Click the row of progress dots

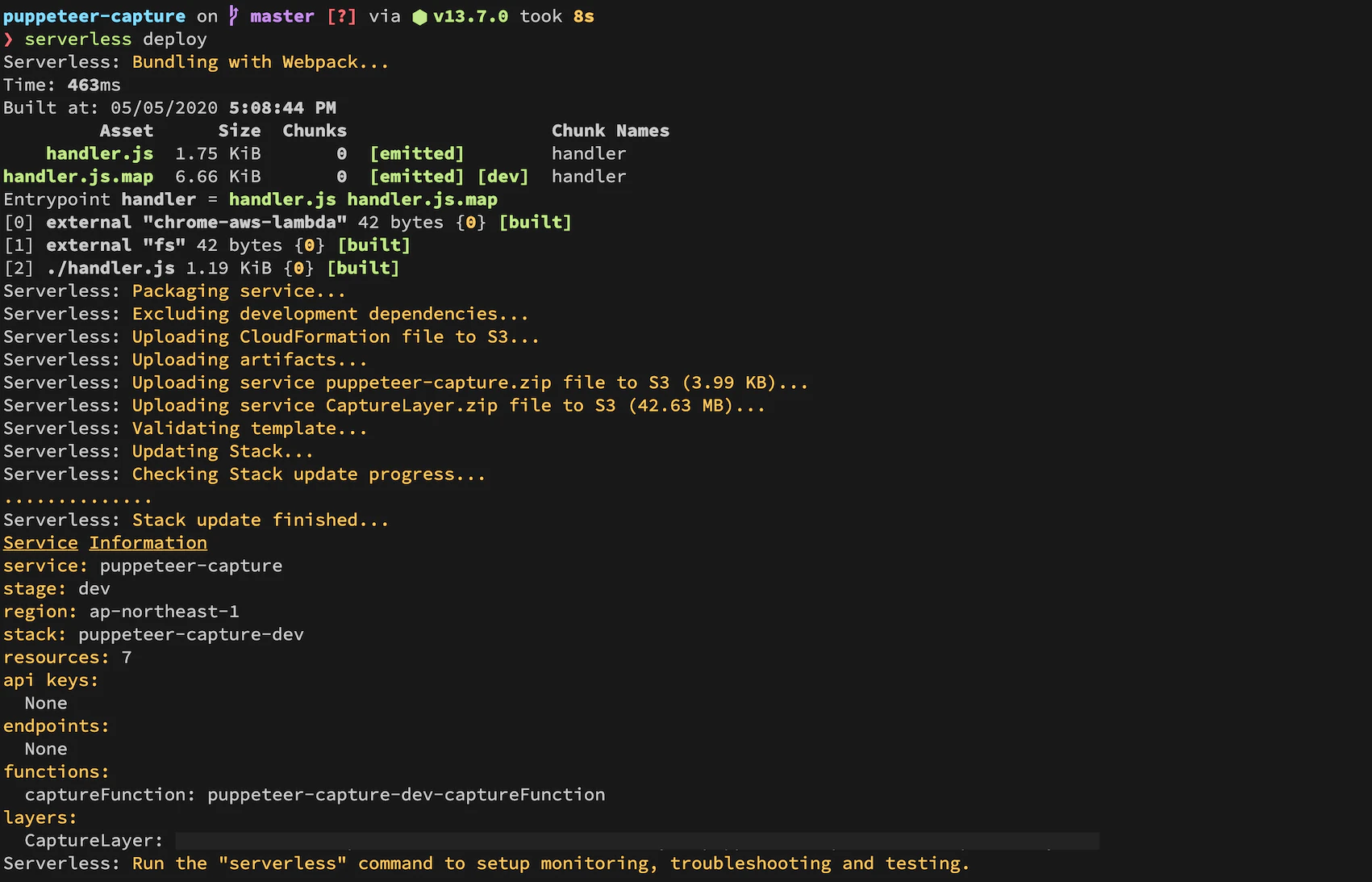click(78, 500)
